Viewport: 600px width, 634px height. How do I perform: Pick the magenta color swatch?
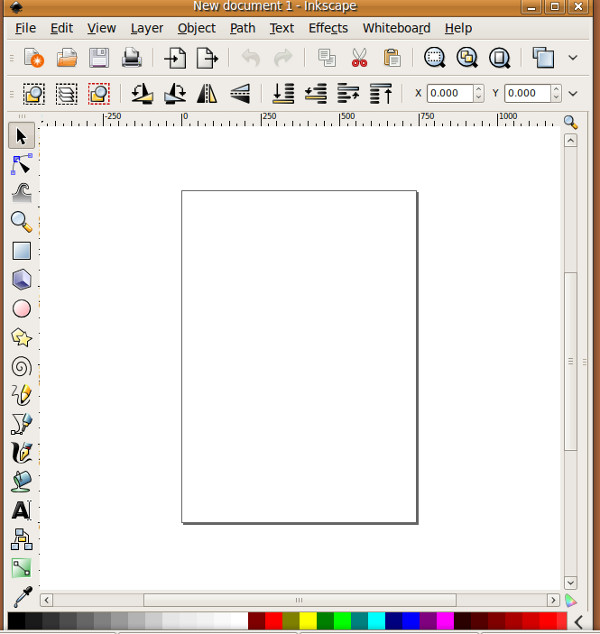[x=445, y=621]
